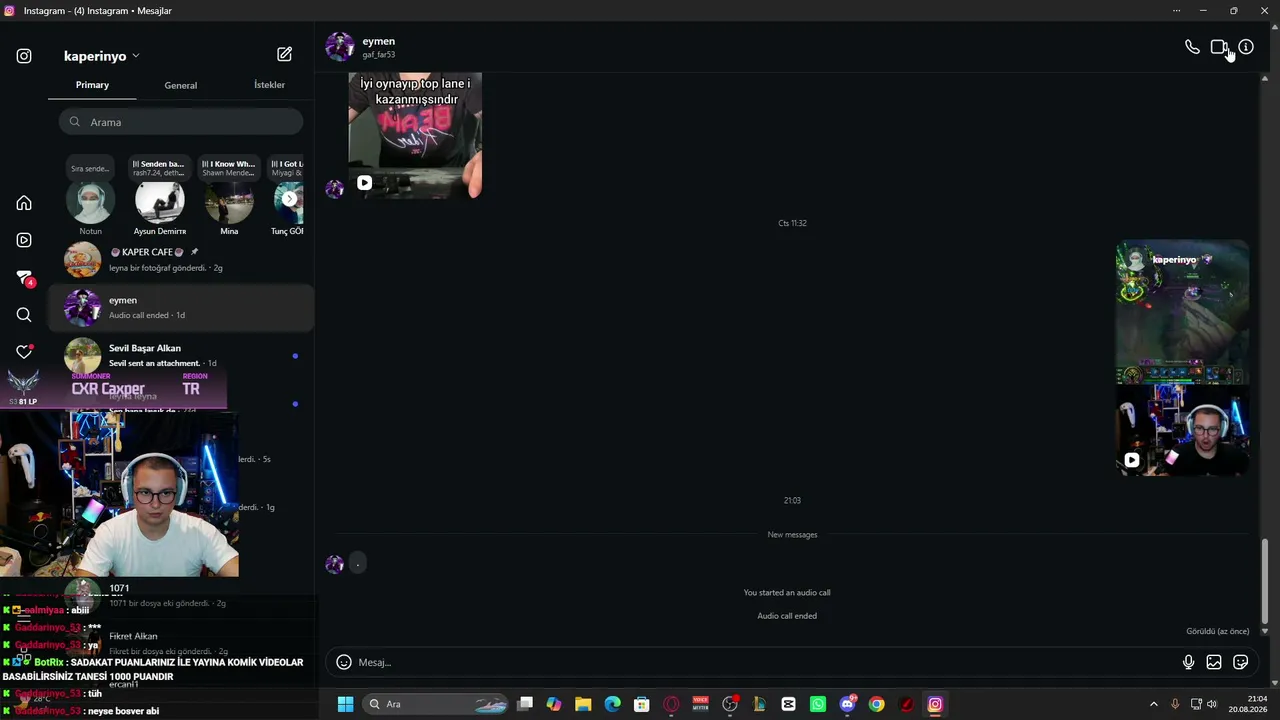Open Discord from the taskbar
Screen dimensions: 1280x720
click(848, 704)
